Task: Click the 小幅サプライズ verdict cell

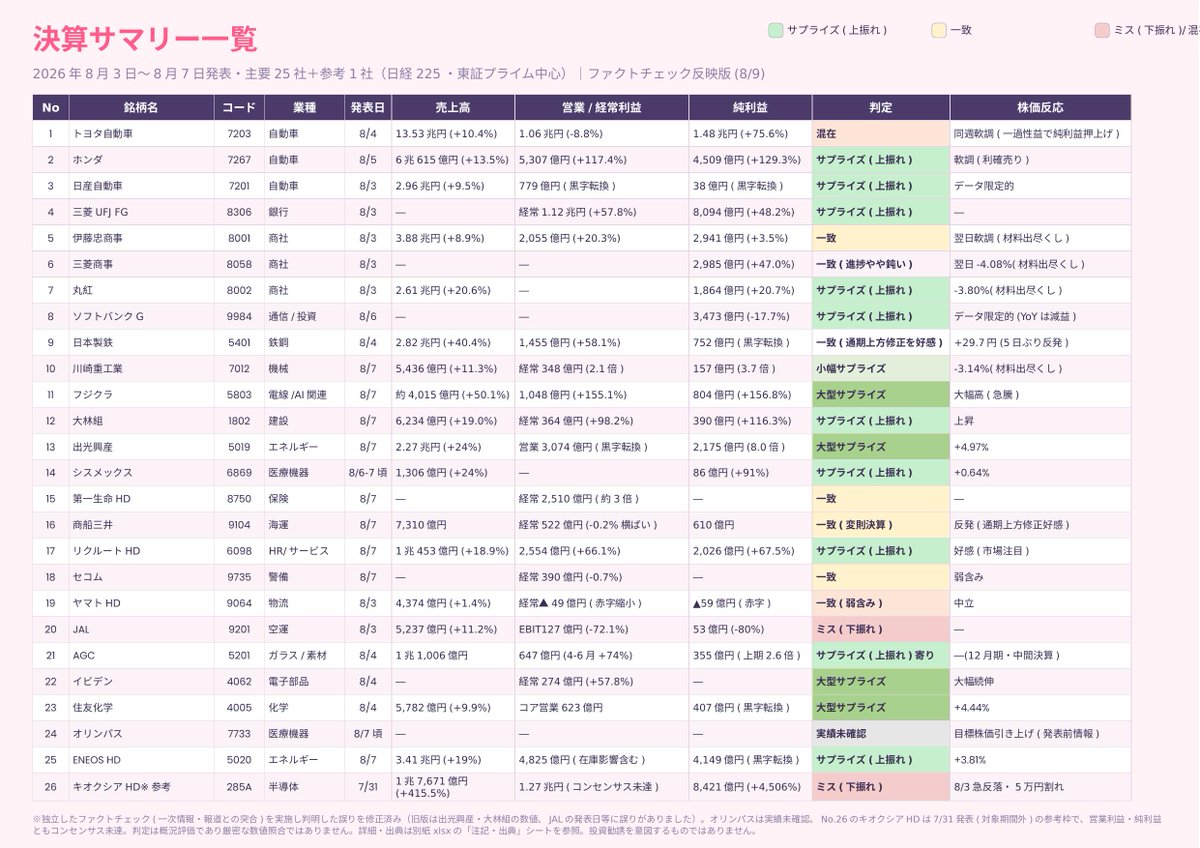Action: click(x=880, y=368)
